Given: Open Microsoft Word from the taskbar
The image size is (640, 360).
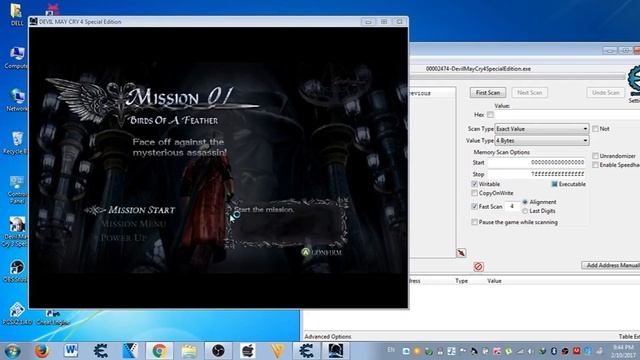Looking at the screenshot, I should 71,351.
